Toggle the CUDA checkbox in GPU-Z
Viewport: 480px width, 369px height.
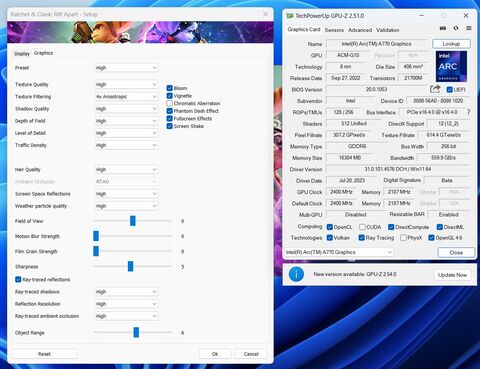pyautogui.click(x=362, y=227)
